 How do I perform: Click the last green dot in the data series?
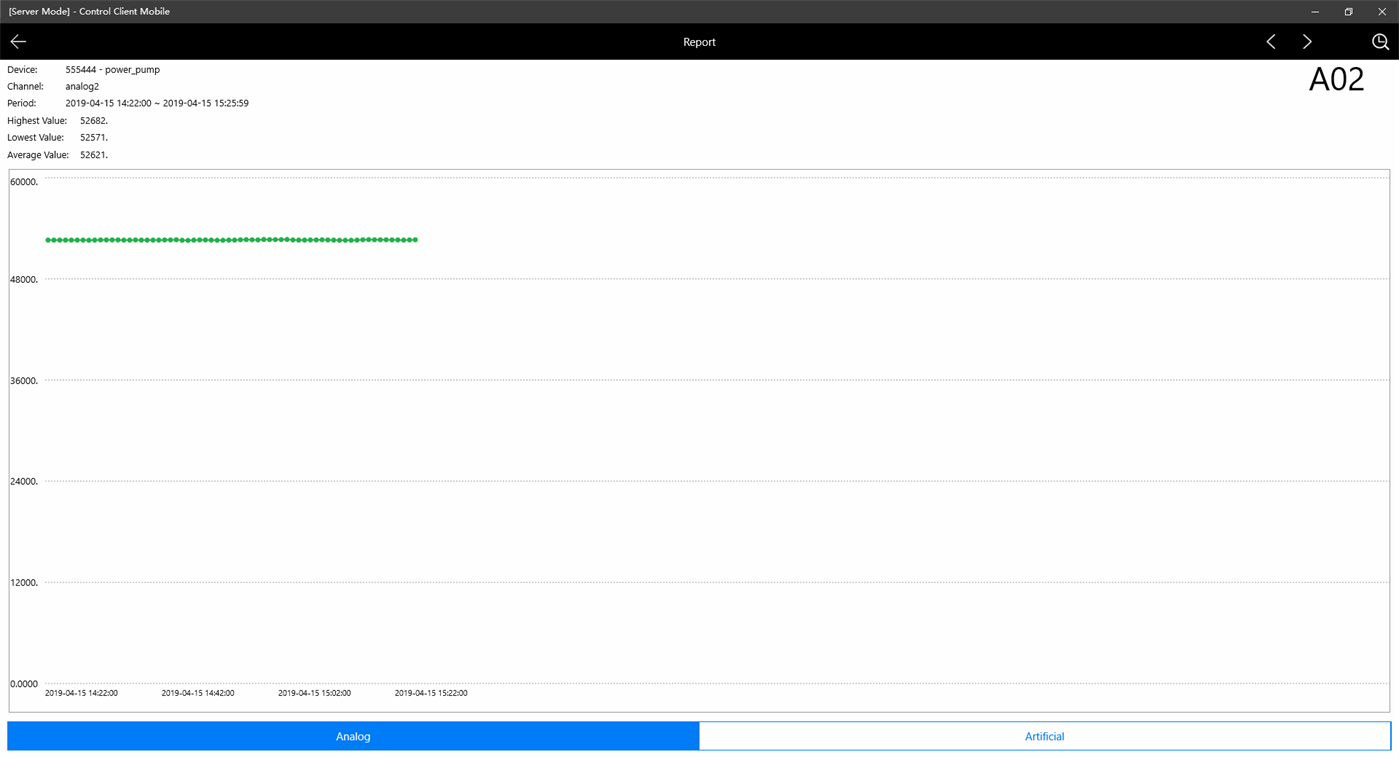click(x=416, y=239)
